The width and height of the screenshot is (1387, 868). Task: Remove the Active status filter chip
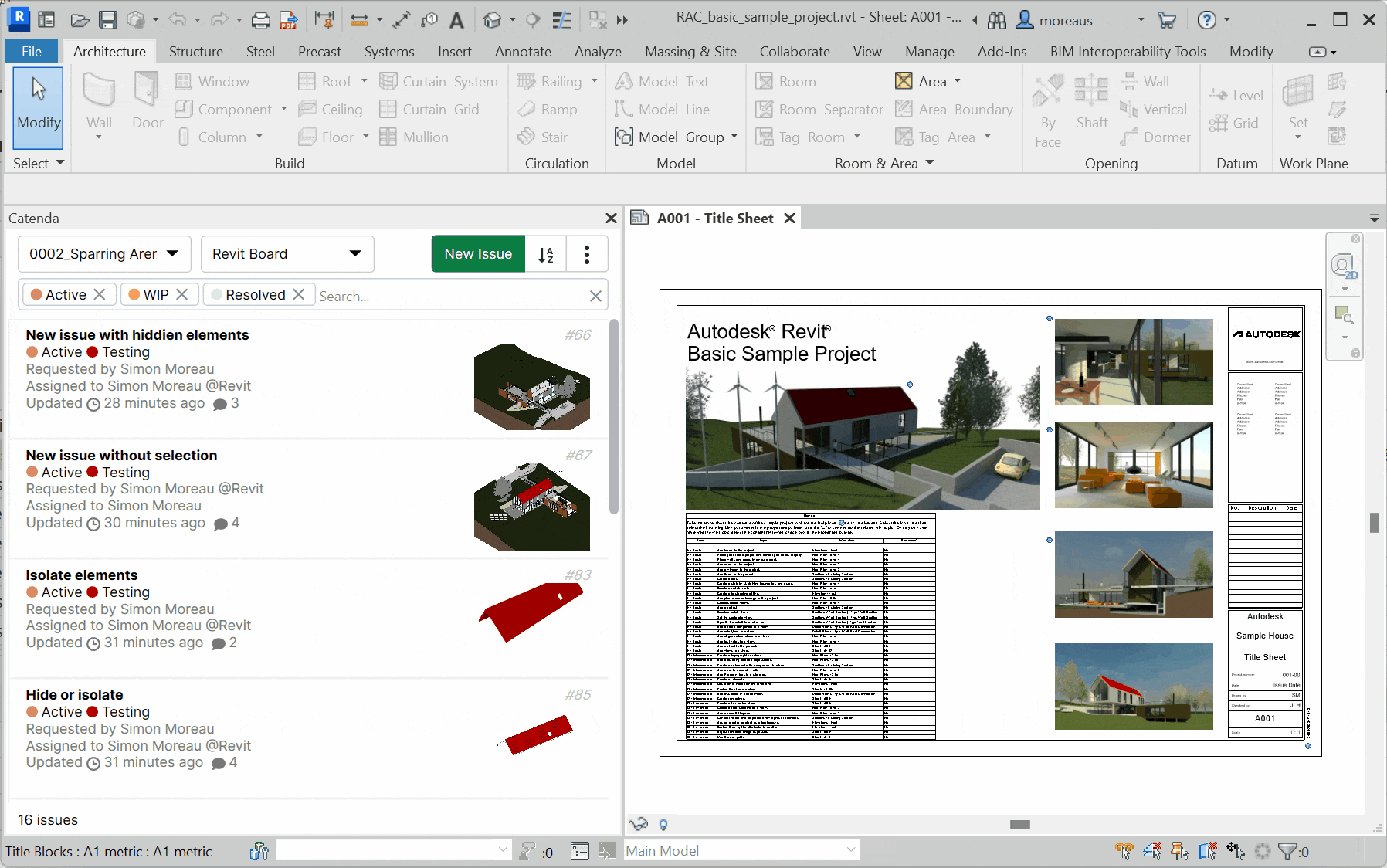(x=100, y=295)
